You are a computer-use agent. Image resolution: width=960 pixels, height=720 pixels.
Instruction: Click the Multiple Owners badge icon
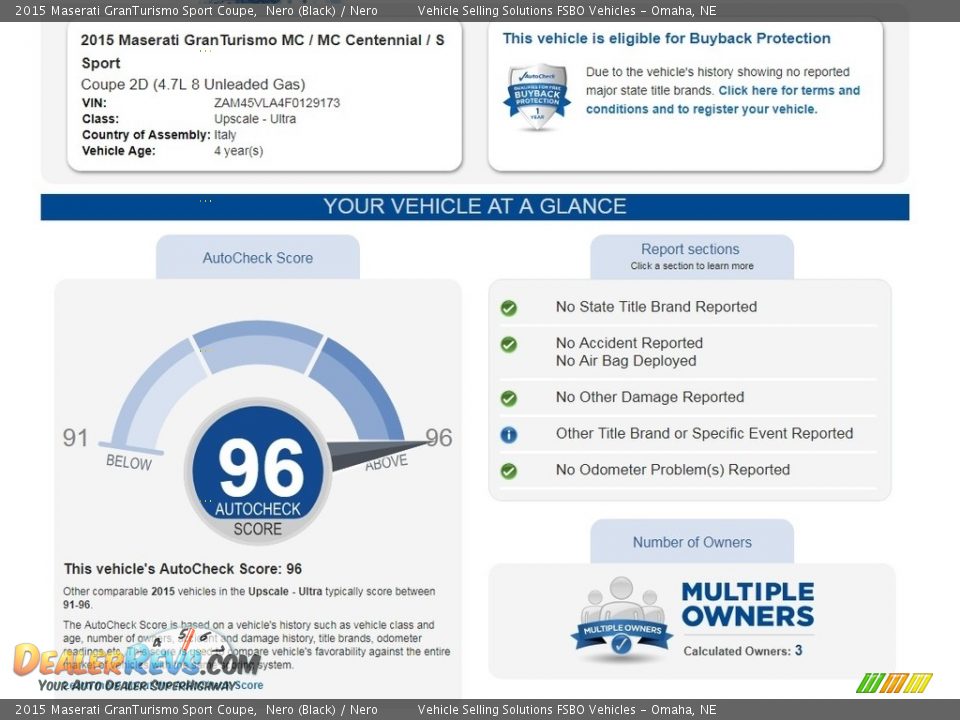(621, 622)
